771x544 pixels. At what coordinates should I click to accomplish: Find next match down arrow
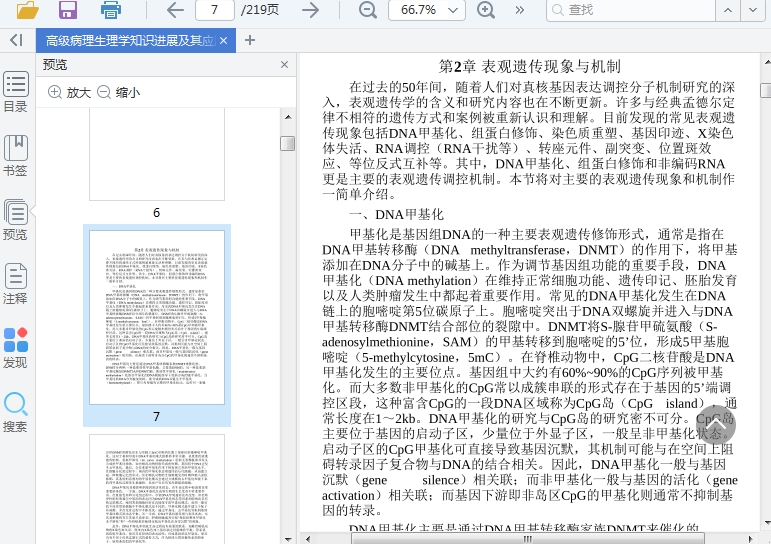(x=753, y=10)
